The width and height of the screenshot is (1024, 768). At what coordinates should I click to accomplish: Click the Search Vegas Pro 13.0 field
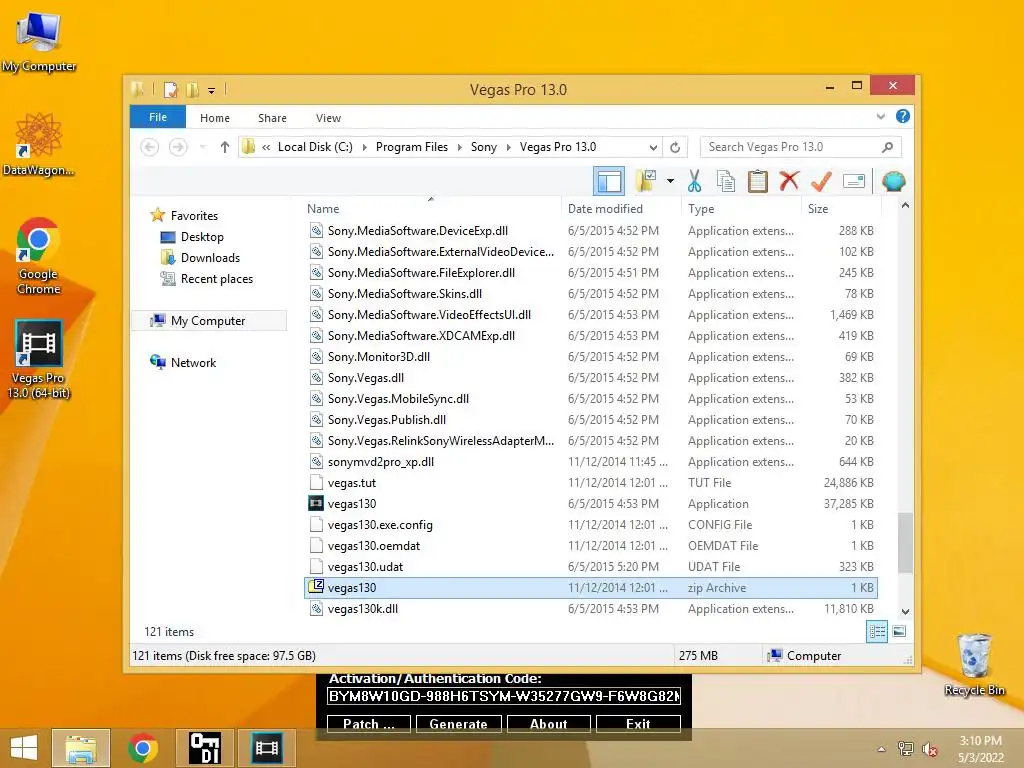click(800, 147)
